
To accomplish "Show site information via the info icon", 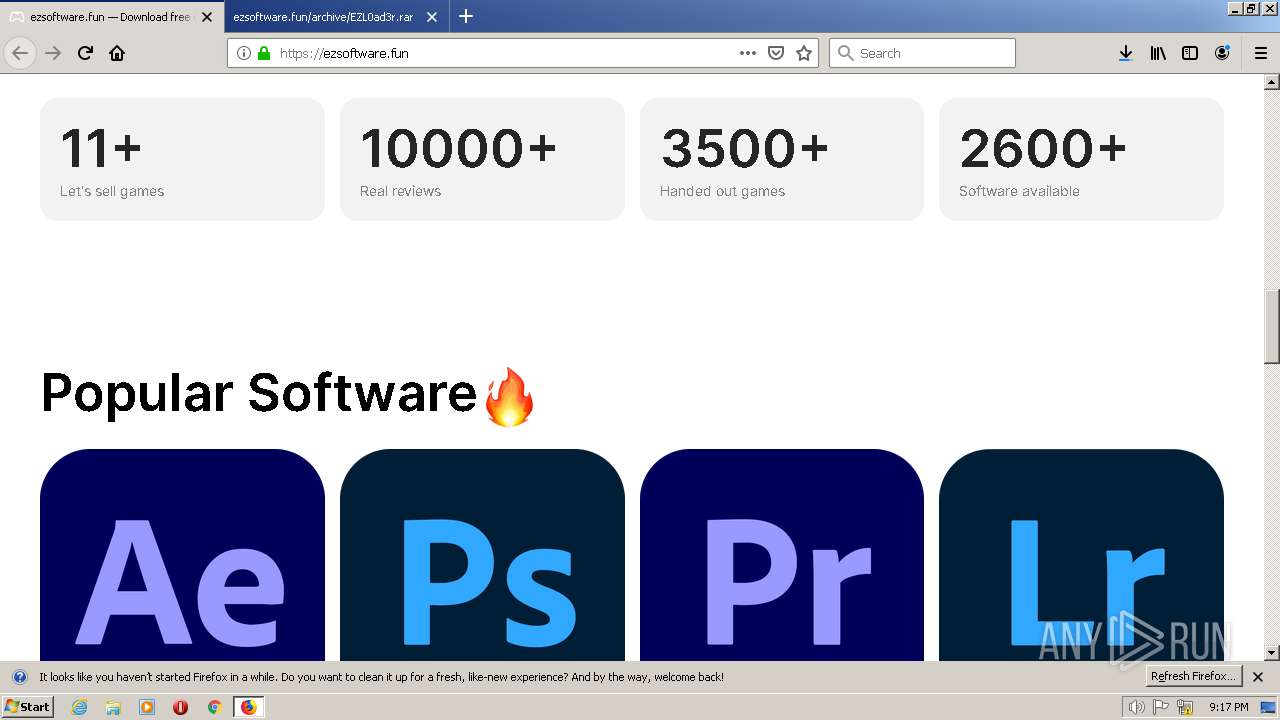I will click(x=244, y=53).
